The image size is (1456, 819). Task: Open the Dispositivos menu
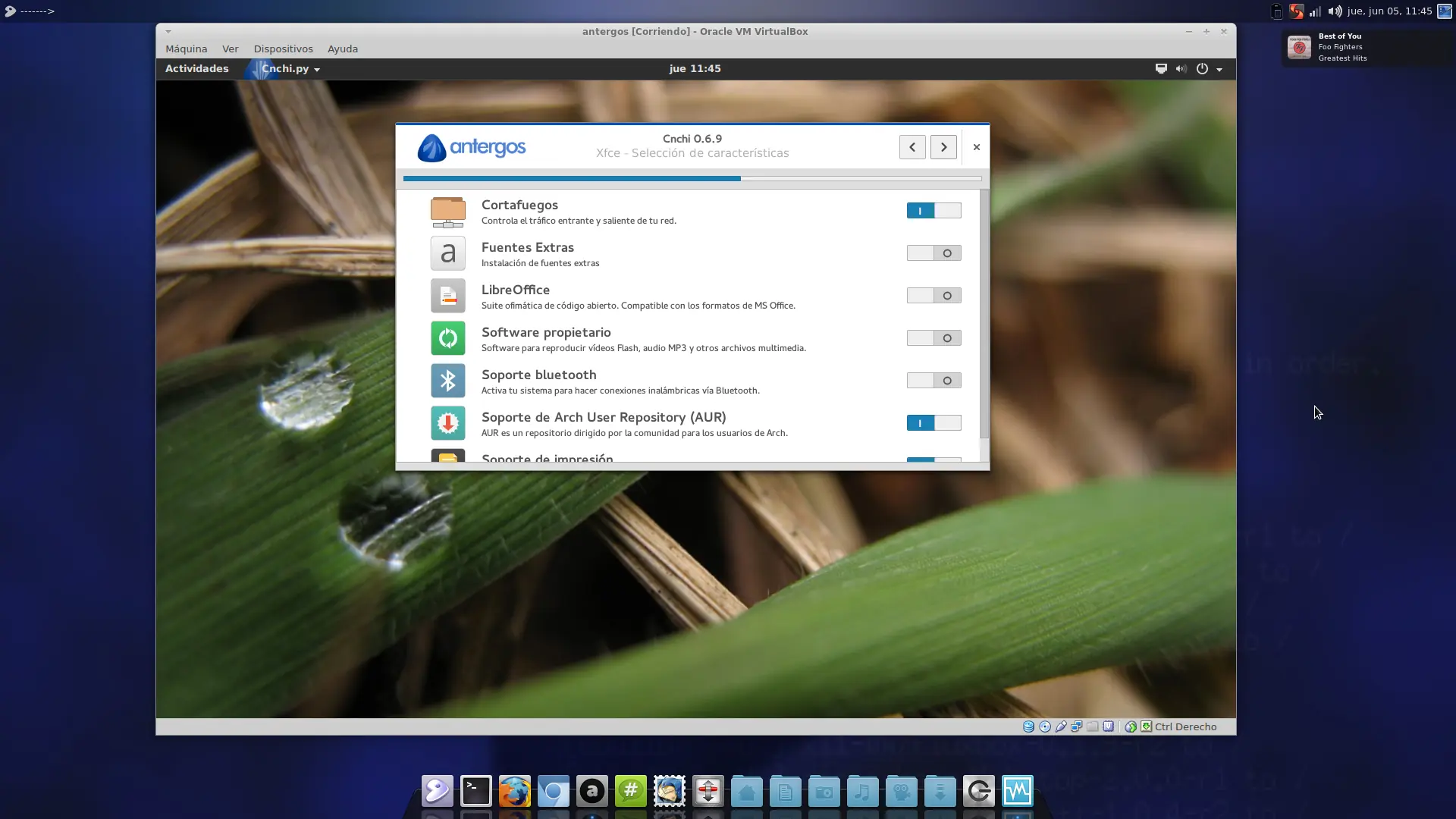(283, 49)
